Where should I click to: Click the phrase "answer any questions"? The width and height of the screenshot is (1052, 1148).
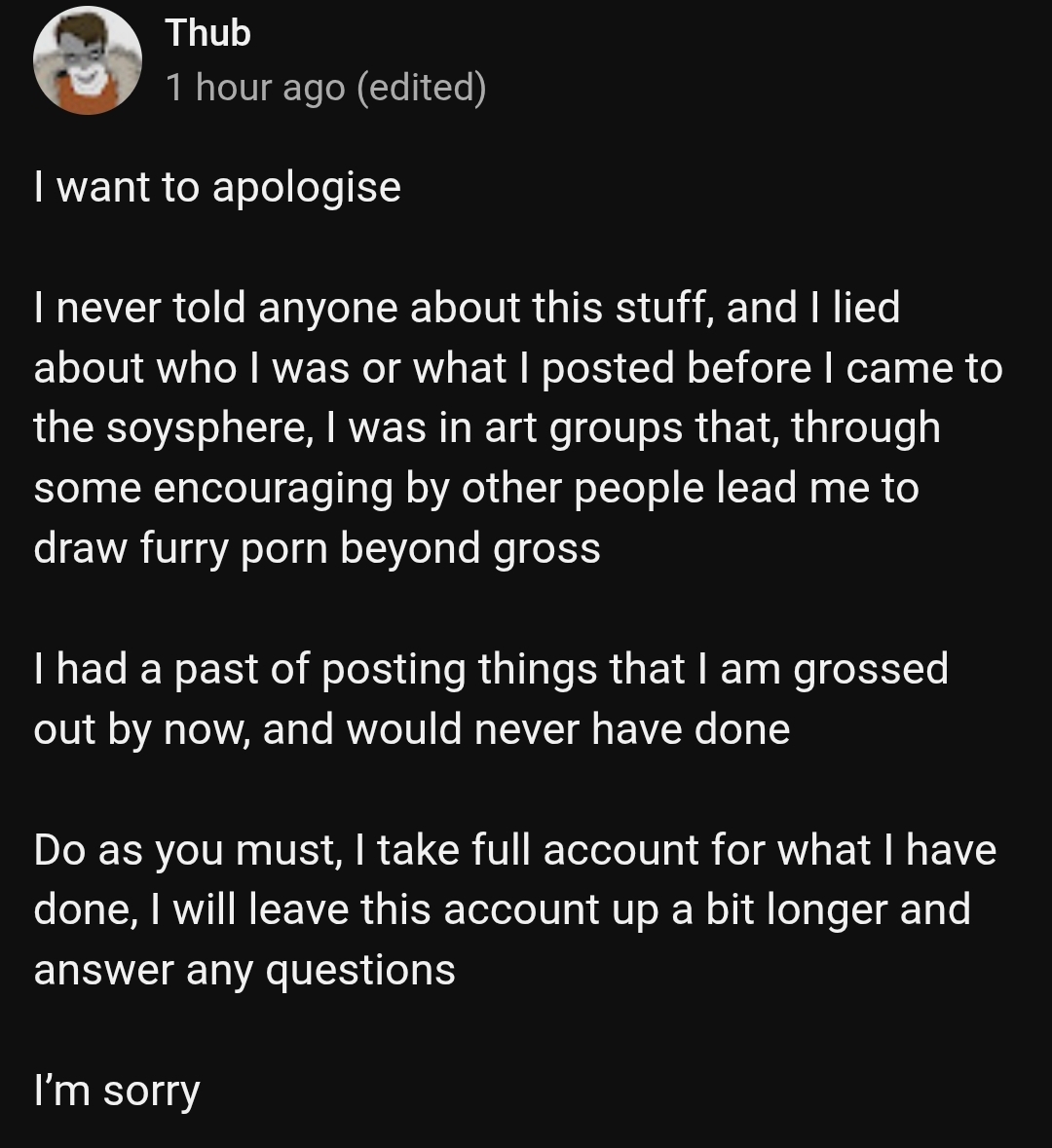(x=244, y=970)
